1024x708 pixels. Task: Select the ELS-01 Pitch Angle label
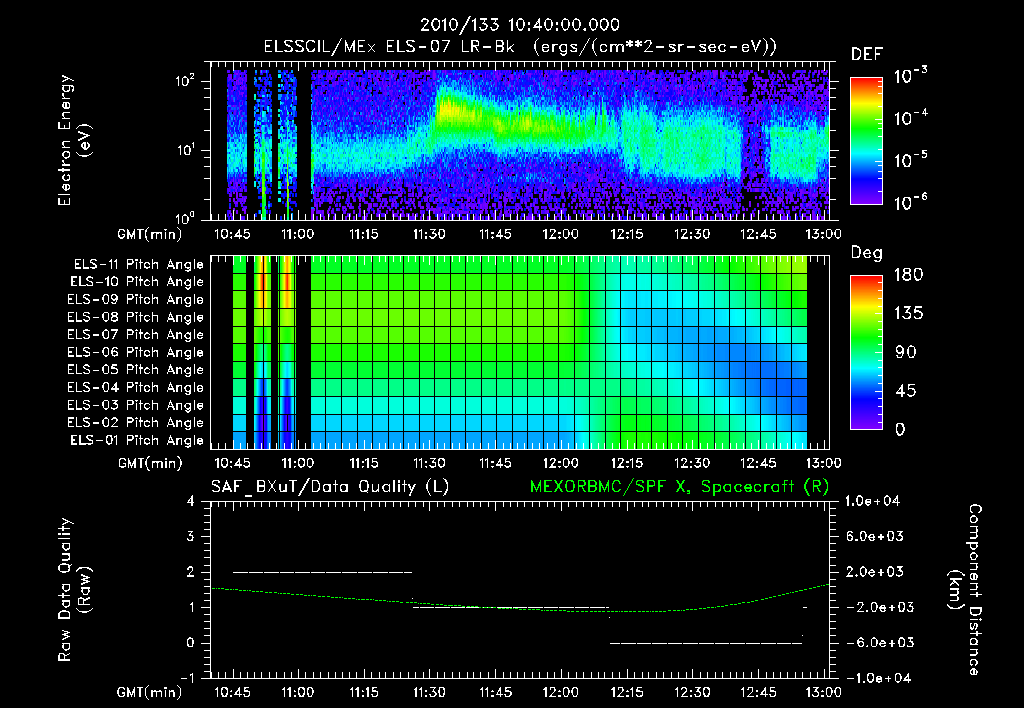(137, 440)
